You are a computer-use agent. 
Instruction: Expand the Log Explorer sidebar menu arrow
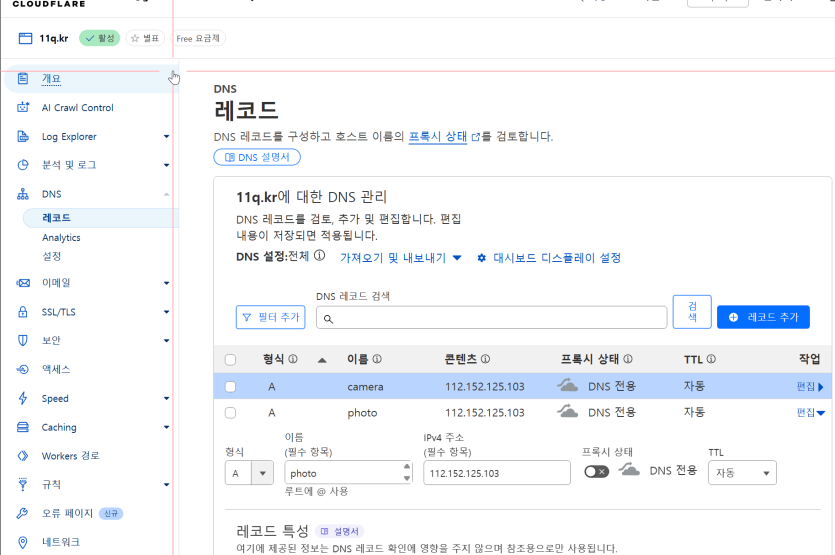pyautogui.click(x=167, y=137)
